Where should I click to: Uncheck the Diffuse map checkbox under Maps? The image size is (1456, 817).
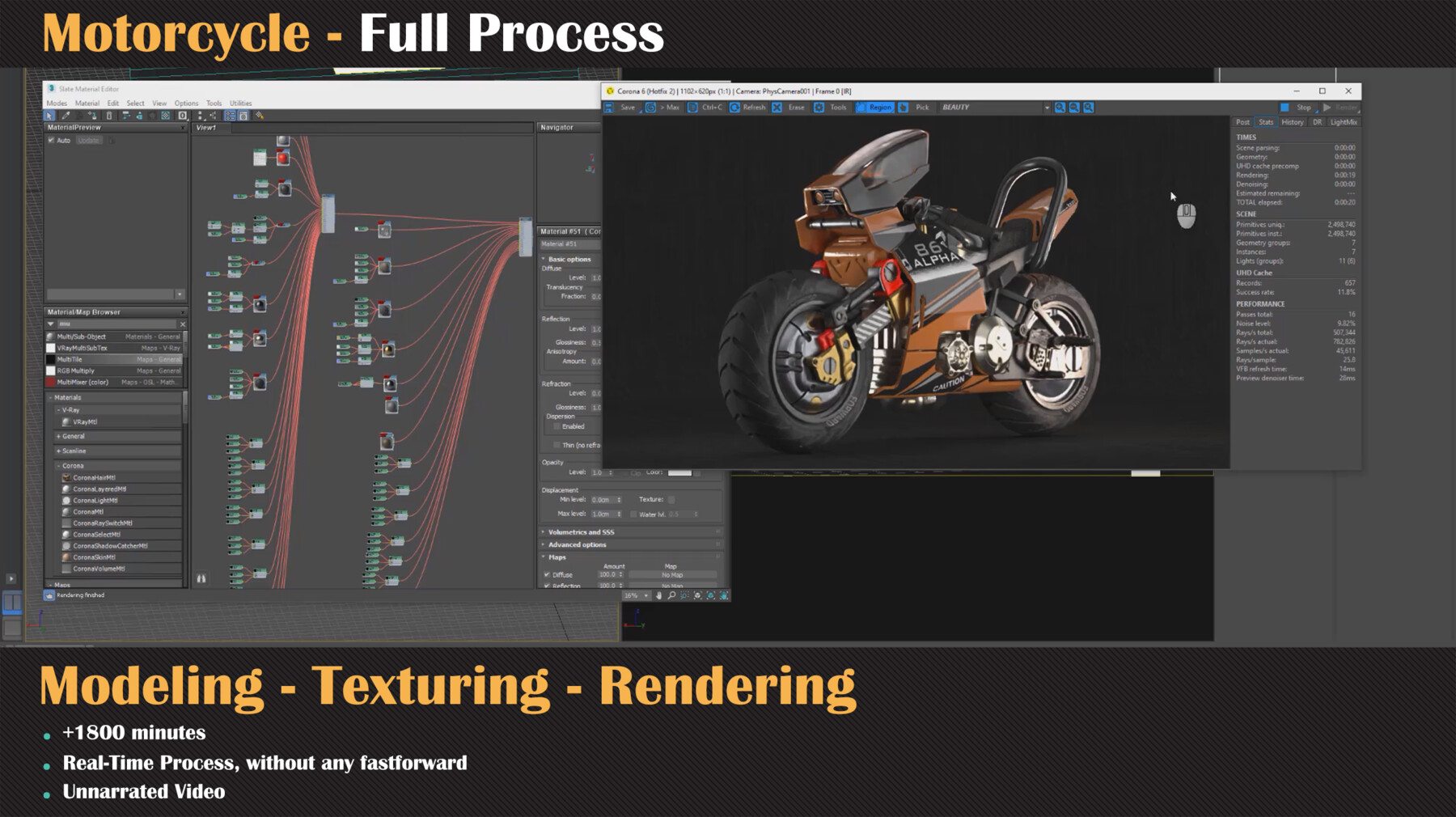click(548, 573)
